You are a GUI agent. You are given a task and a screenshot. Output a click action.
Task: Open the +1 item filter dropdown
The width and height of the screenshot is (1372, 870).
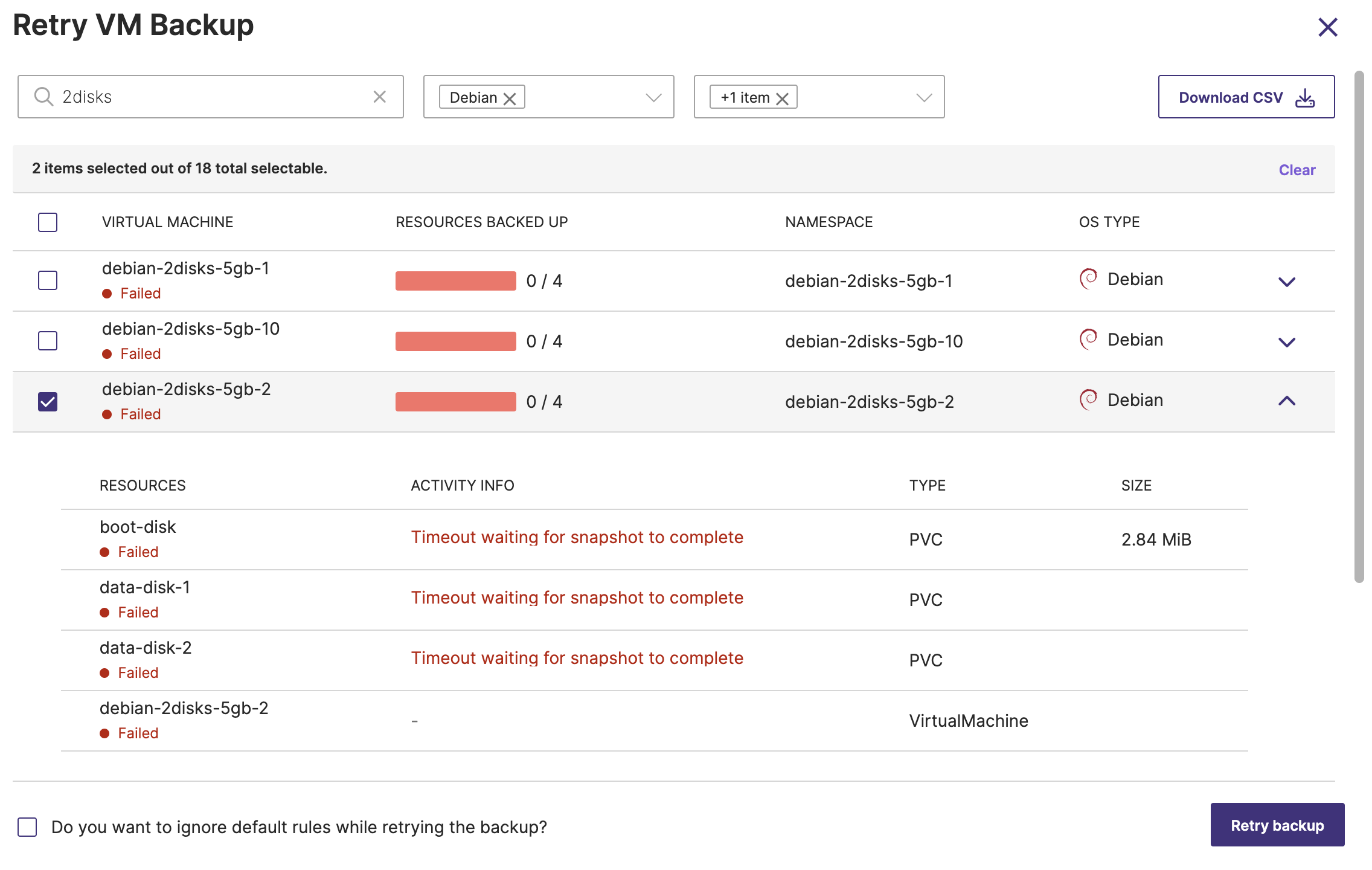click(924, 97)
